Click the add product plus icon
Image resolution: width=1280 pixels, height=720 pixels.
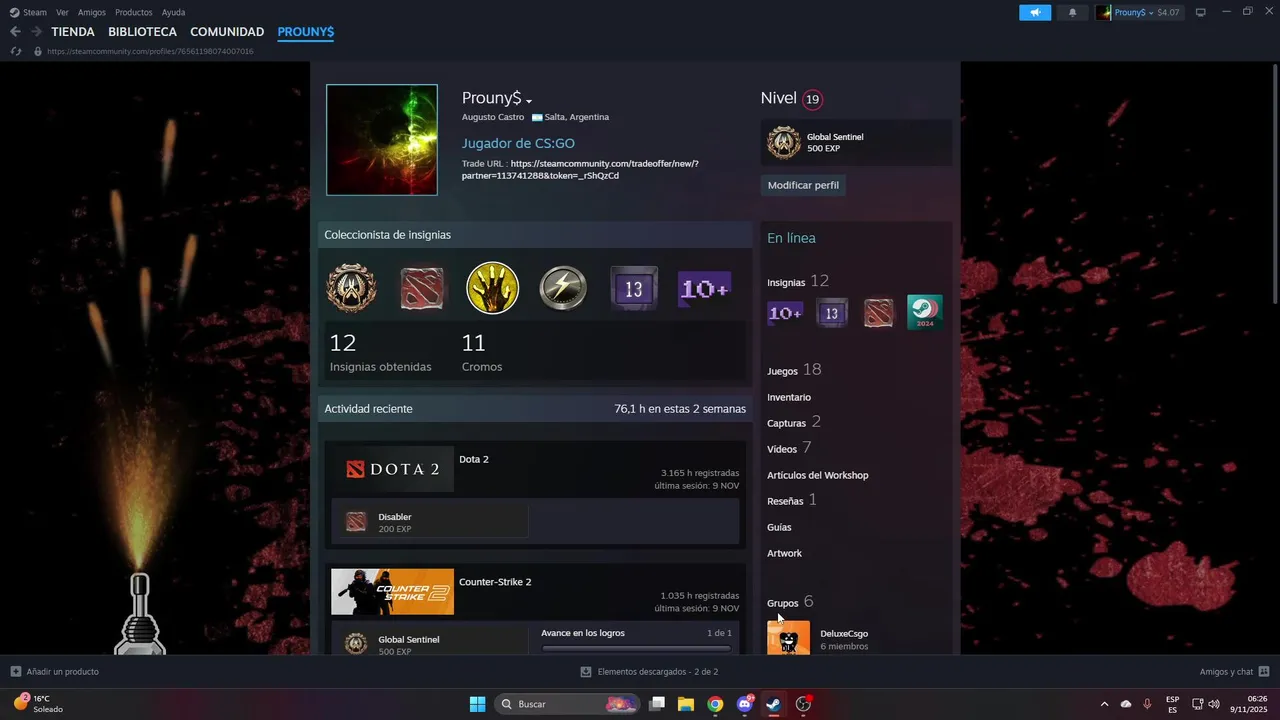(x=15, y=672)
